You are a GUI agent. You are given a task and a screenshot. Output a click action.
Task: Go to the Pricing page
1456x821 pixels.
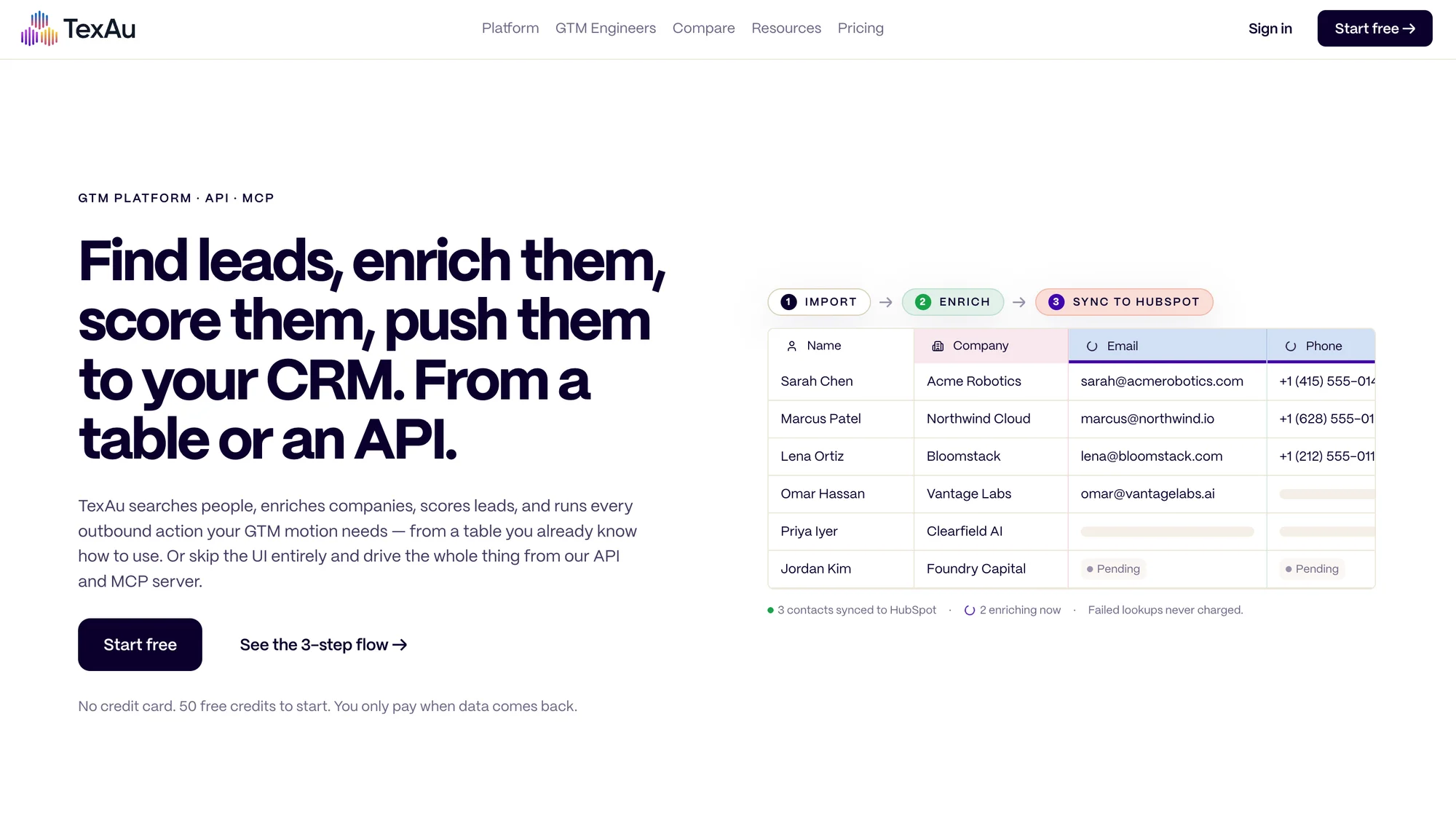click(x=860, y=28)
